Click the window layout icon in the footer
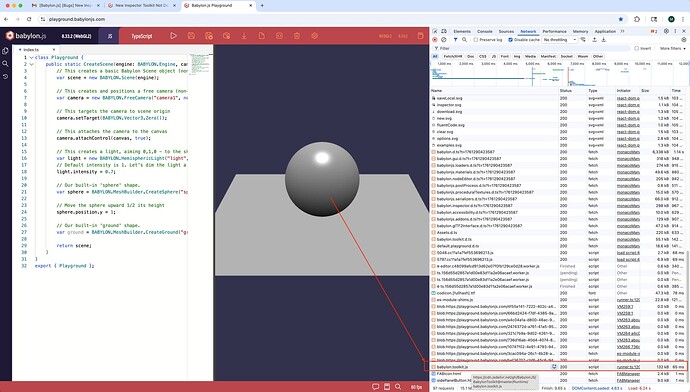Screen dimensions: 690x392 click(387, 387)
